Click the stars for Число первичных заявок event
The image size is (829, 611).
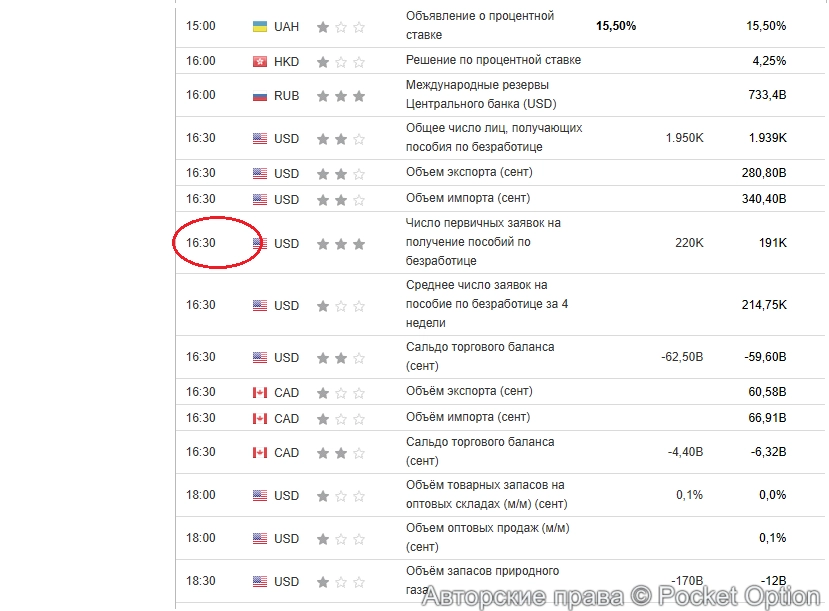coord(341,244)
